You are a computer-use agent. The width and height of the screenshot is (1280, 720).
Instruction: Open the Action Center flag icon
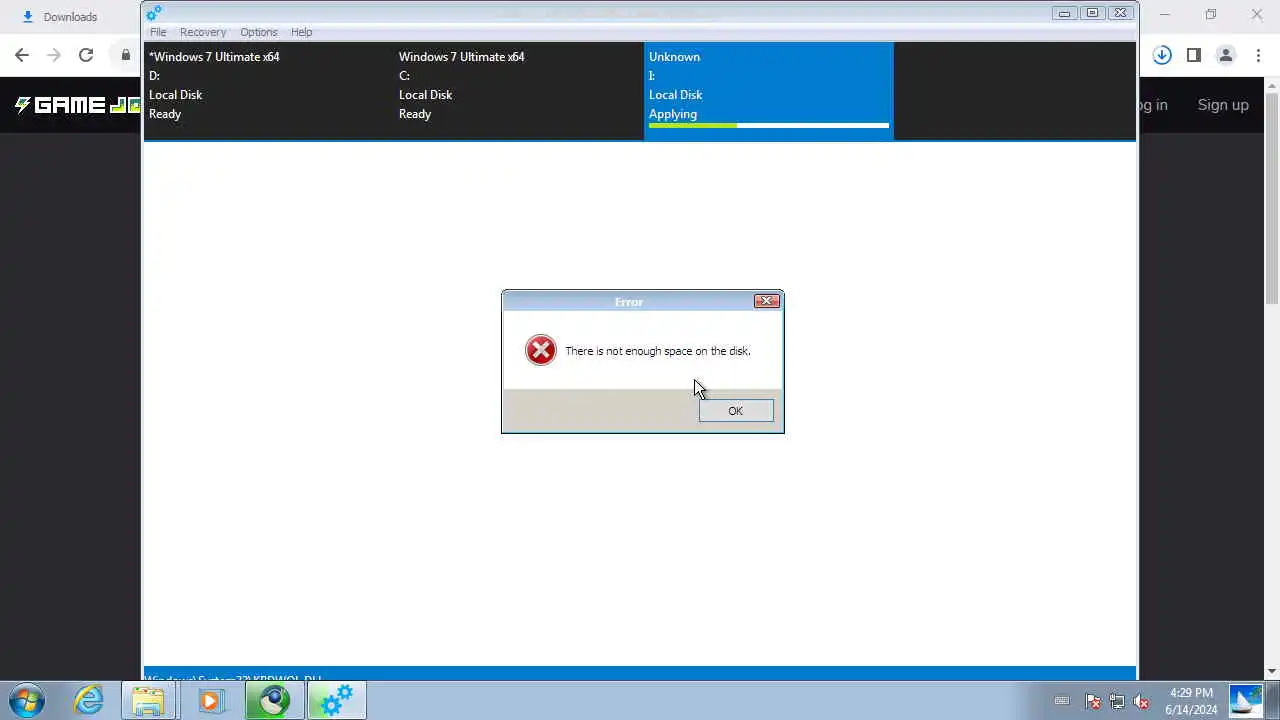(1093, 701)
